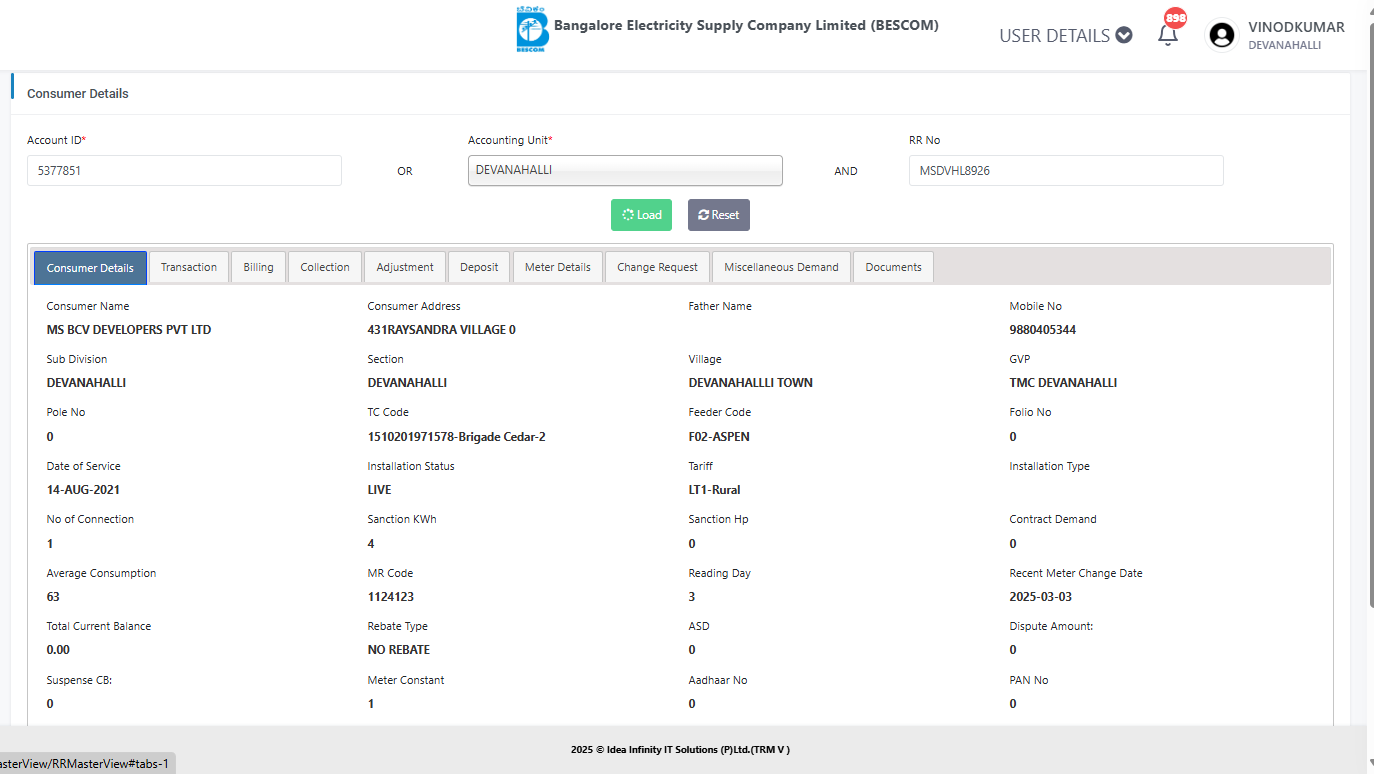Select the Miscellaneous Demand tab
The image size is (1374, 774).
click(781, 267)
